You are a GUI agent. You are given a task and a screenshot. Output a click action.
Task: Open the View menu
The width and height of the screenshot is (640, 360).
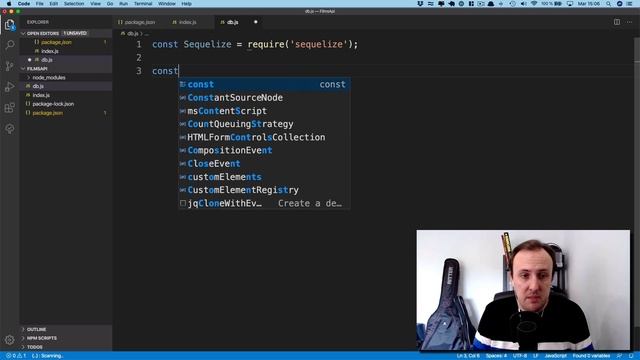tap(95, 4)
